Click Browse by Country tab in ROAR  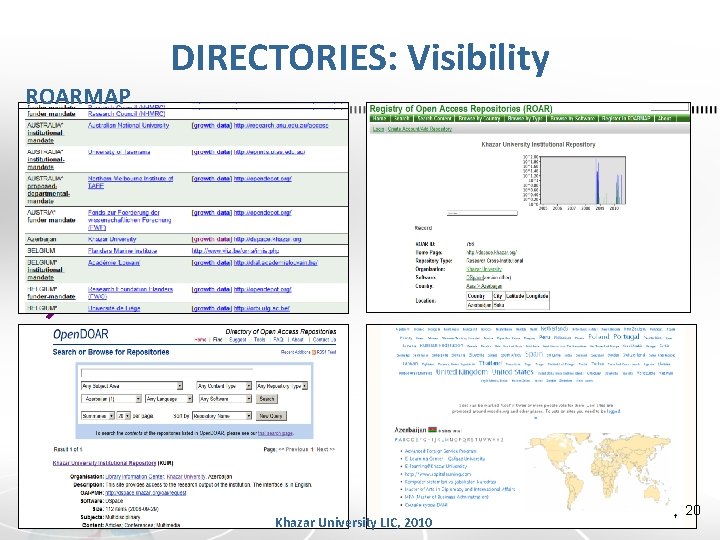click(479, 118)
